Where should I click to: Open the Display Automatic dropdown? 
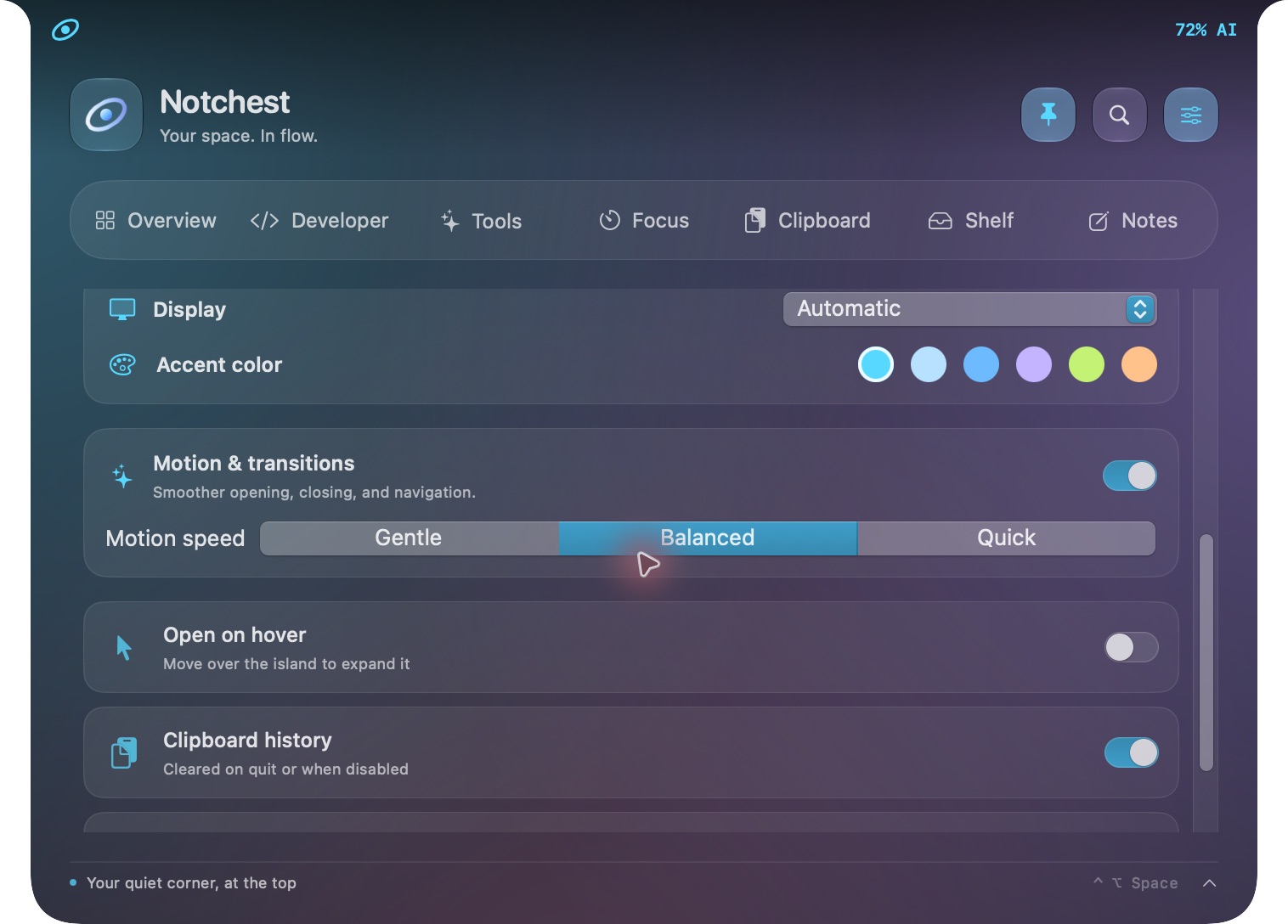click(969, 309)
